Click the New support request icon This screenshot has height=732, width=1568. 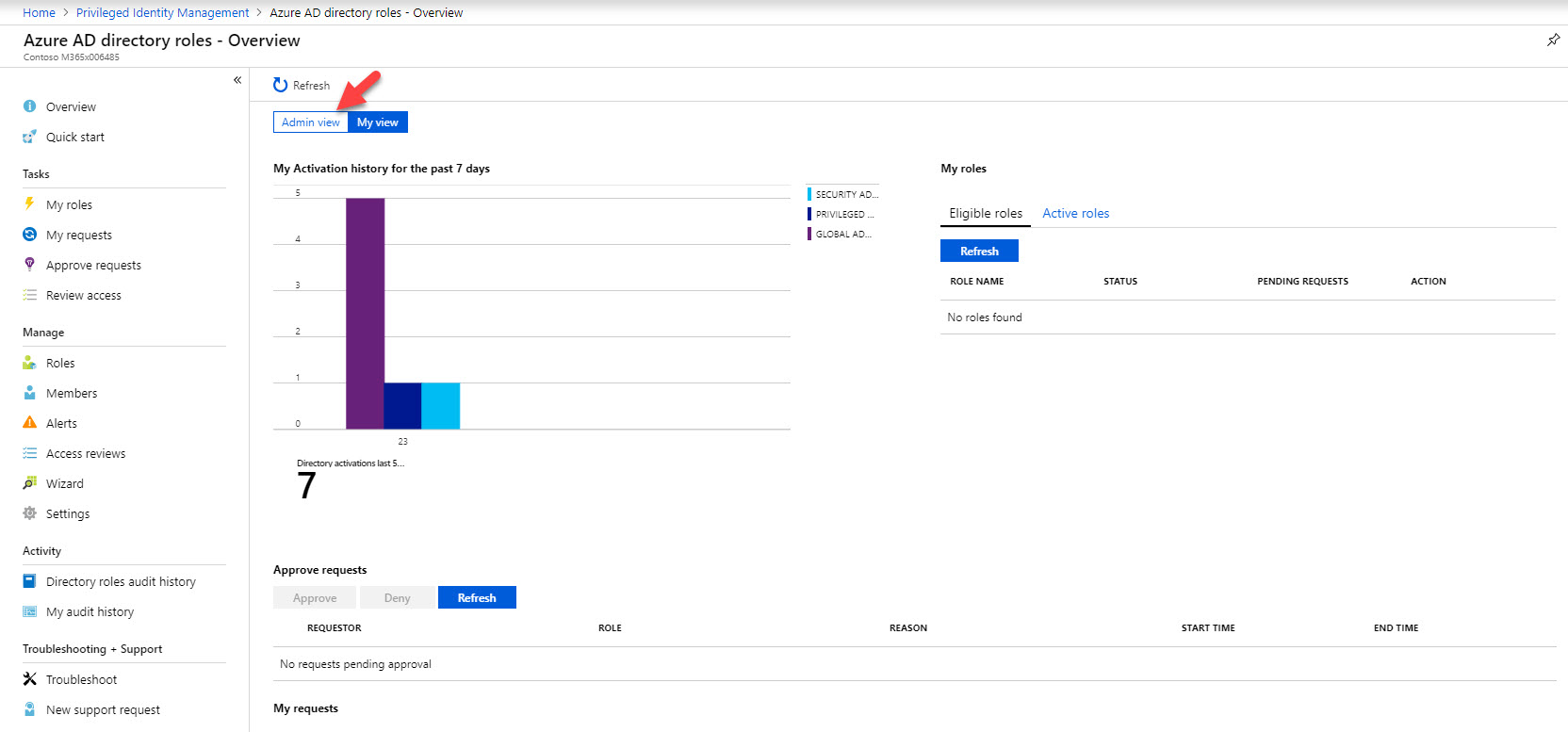click(29, 709)
